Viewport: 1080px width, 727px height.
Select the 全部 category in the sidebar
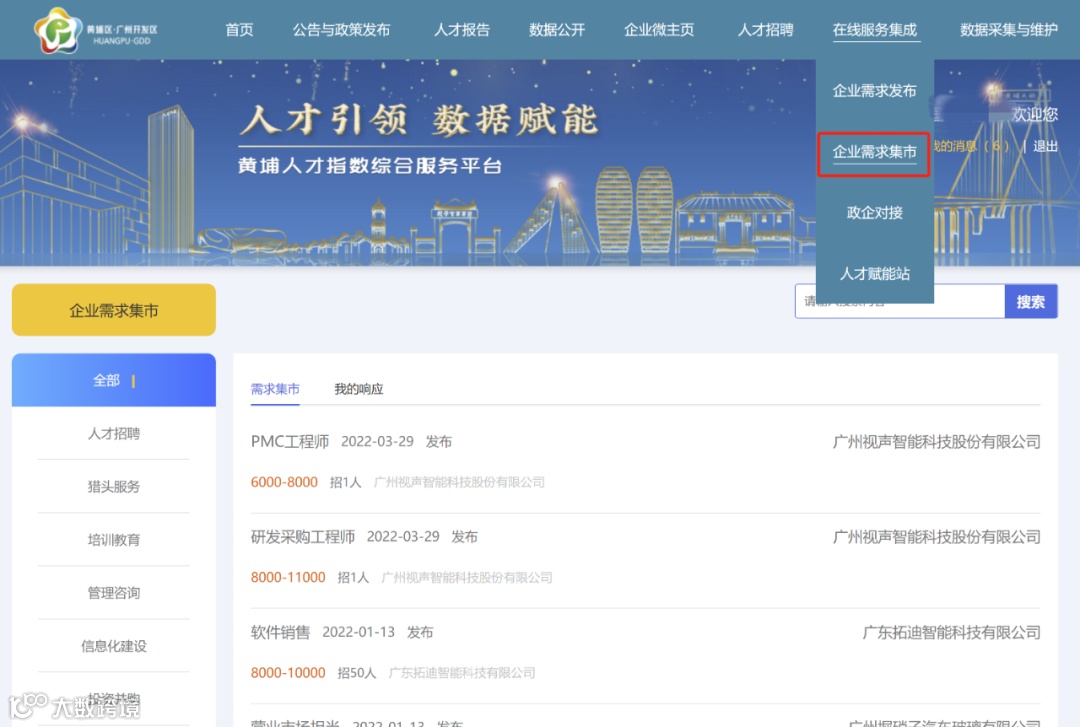pyautogui.click(x=114, y=380)
